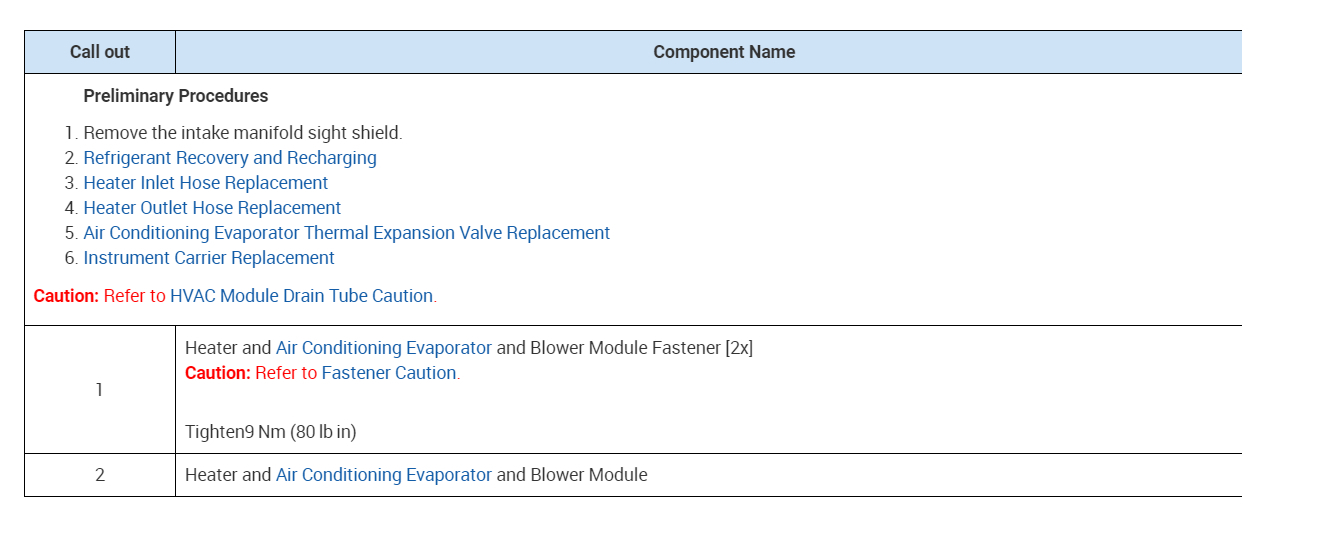1340x542 pixels.
Task: Select the call out number 1 cell
Action: click(99, 390)
